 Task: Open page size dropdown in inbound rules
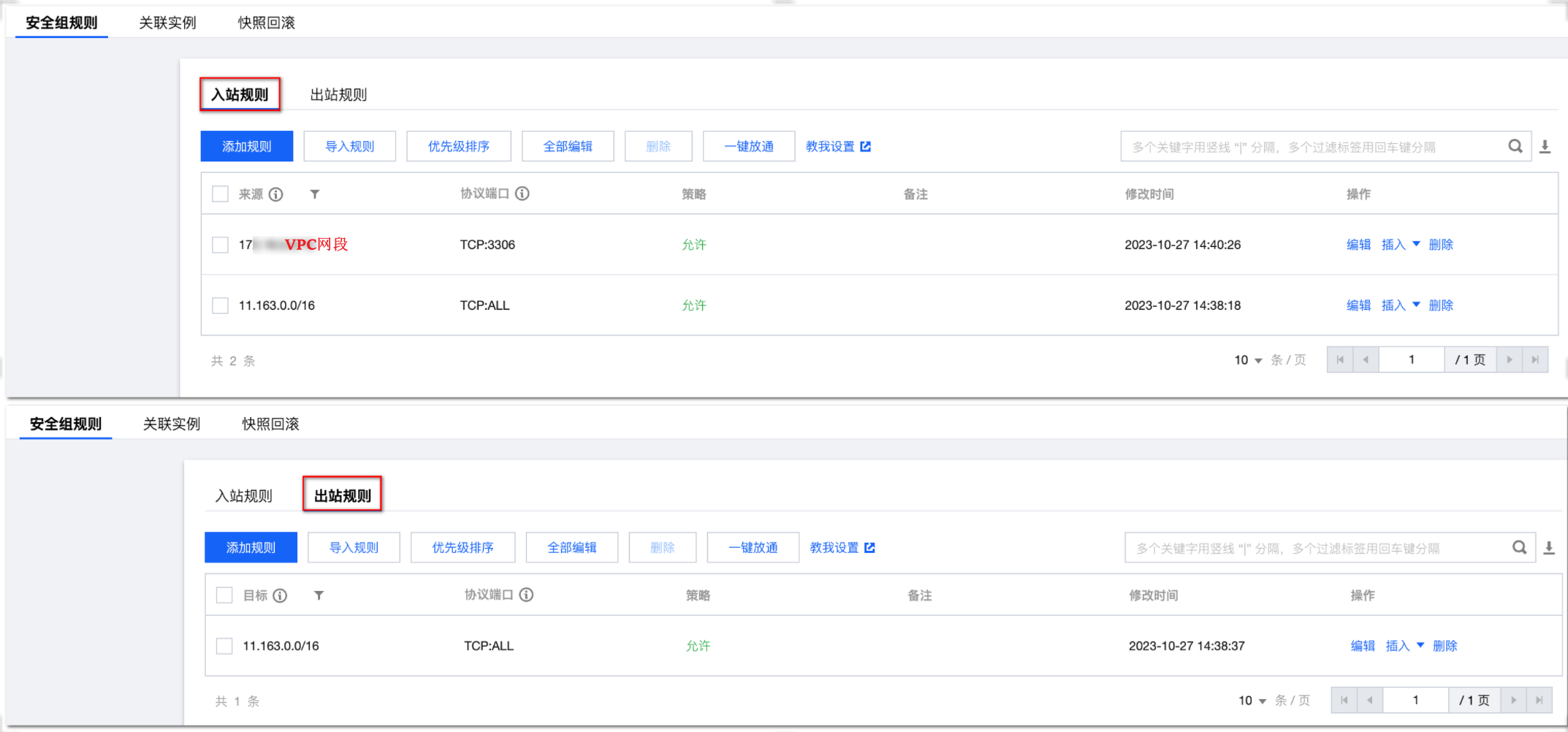1248,360
